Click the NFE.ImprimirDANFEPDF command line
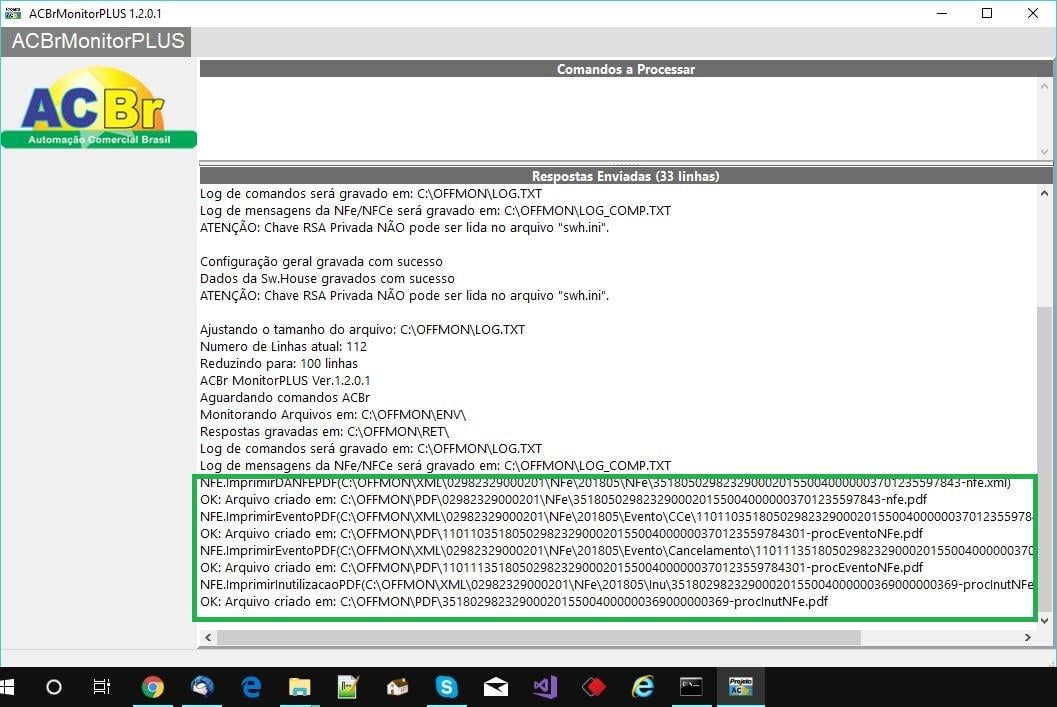The width and height of the screenshot is (1057, 707). [x=605, y=483]
